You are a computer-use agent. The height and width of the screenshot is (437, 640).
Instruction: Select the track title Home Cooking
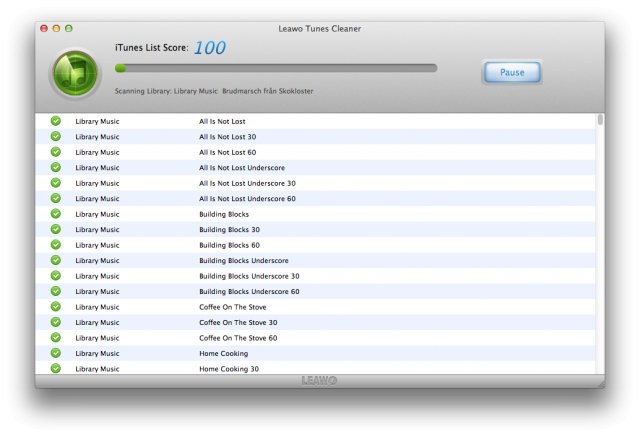[223, 353]
